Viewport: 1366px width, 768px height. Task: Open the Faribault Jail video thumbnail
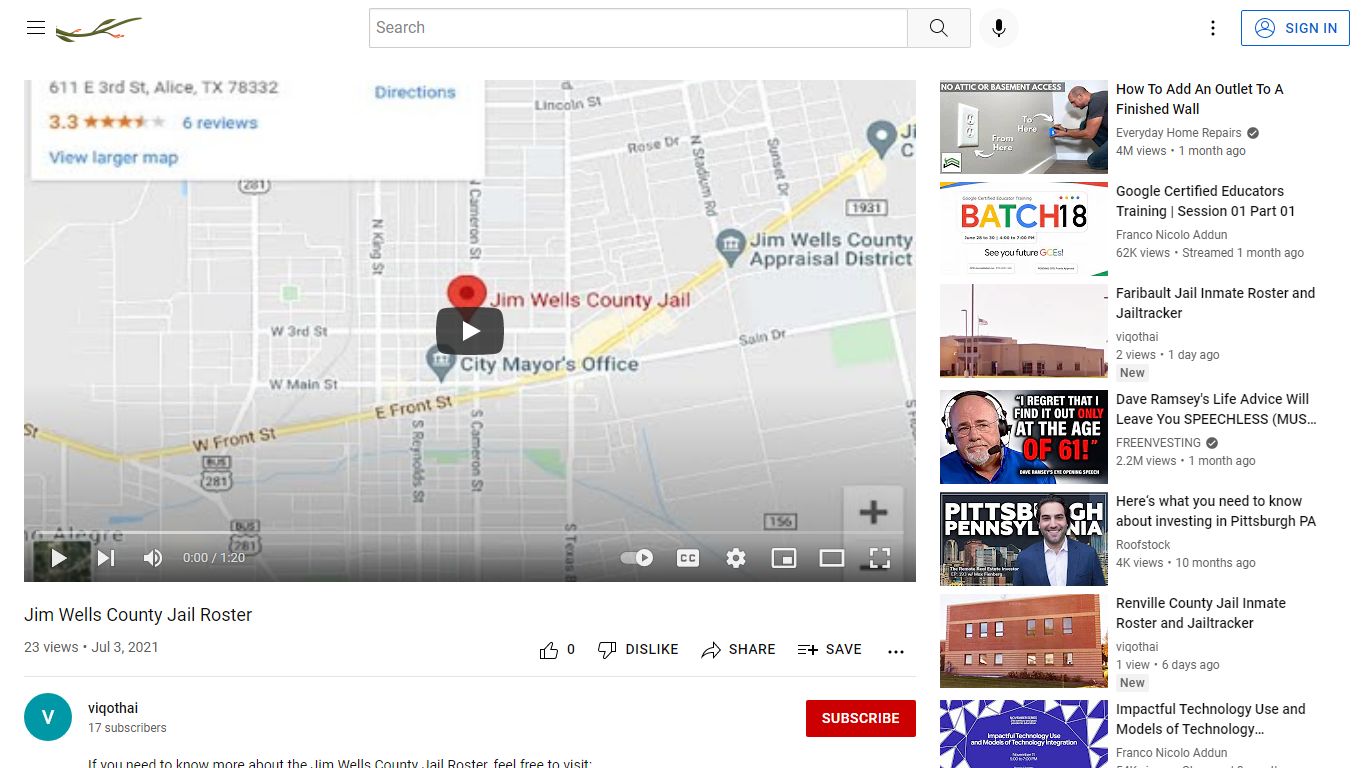click(1024, 331)
